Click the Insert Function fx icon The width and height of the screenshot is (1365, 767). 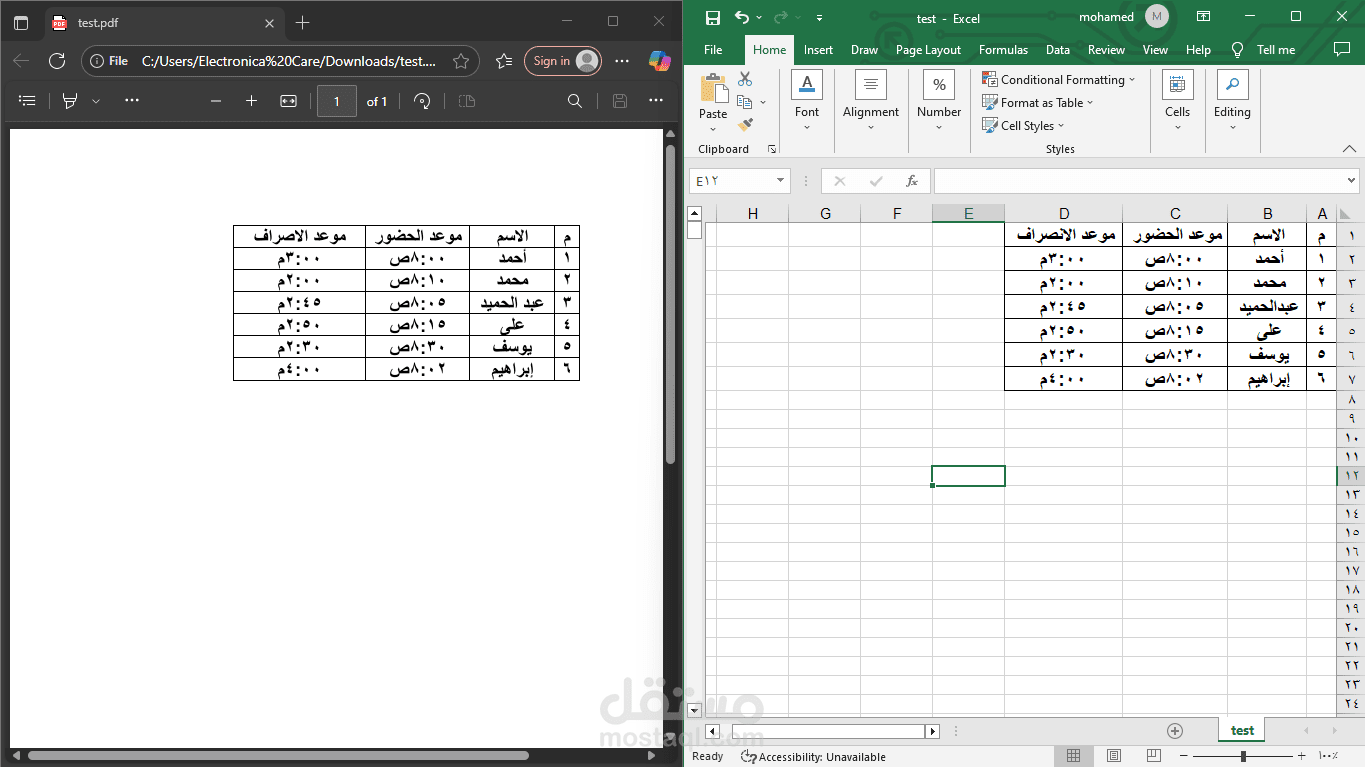pyautogui.click(x=911, y=181)
